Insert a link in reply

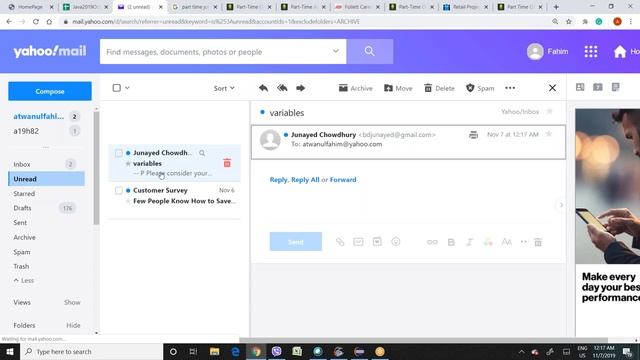[432, 242]
